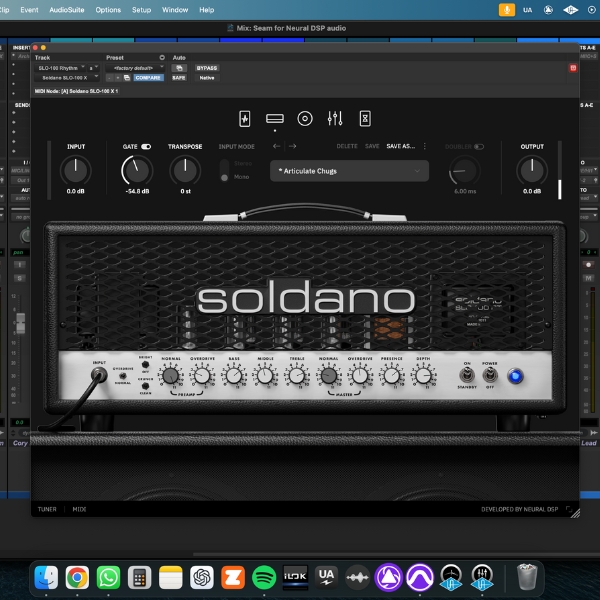Open the Help menu
600x600 pixels.
[x=207, y=10]
